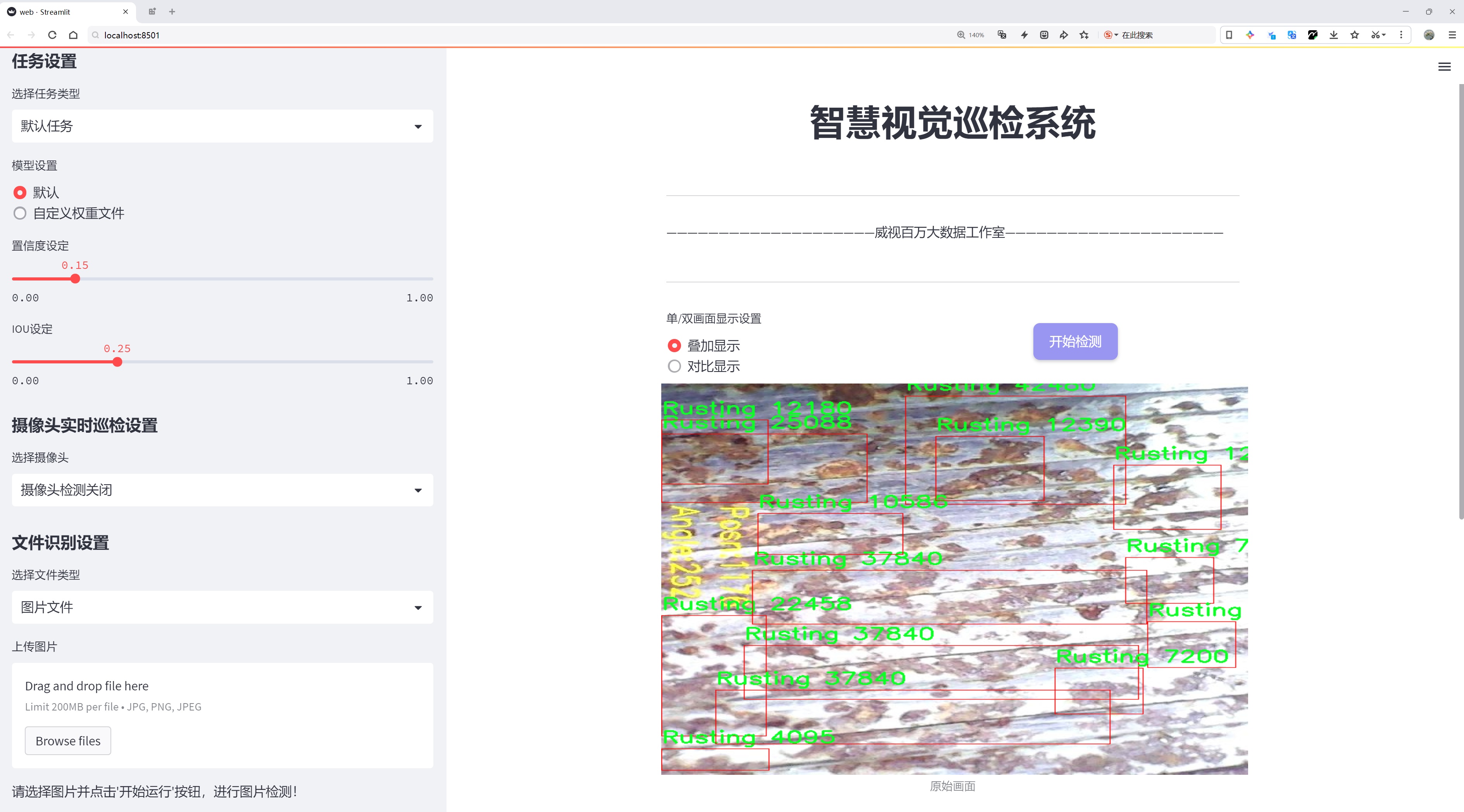Screen dimensions: 1464x812
Task: Expand the 默认任务 task type dropdown
Action: point(222,126)
